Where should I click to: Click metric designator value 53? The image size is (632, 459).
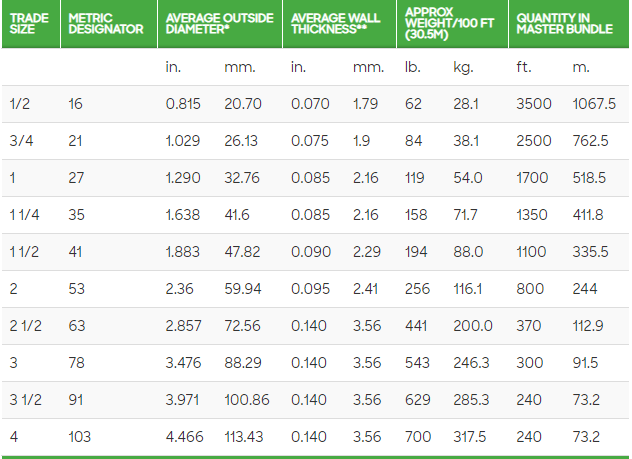pos(77,289)
